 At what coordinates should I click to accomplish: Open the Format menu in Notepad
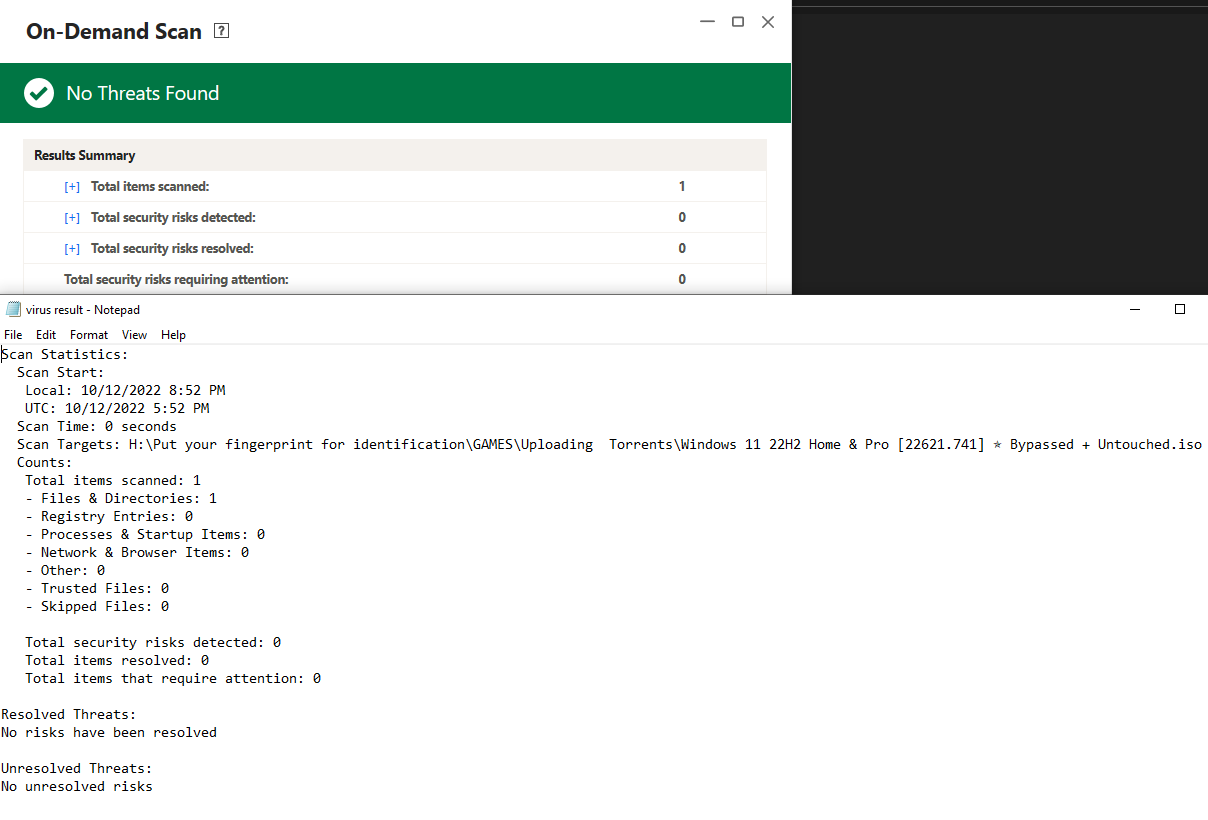tap(89, 335)
